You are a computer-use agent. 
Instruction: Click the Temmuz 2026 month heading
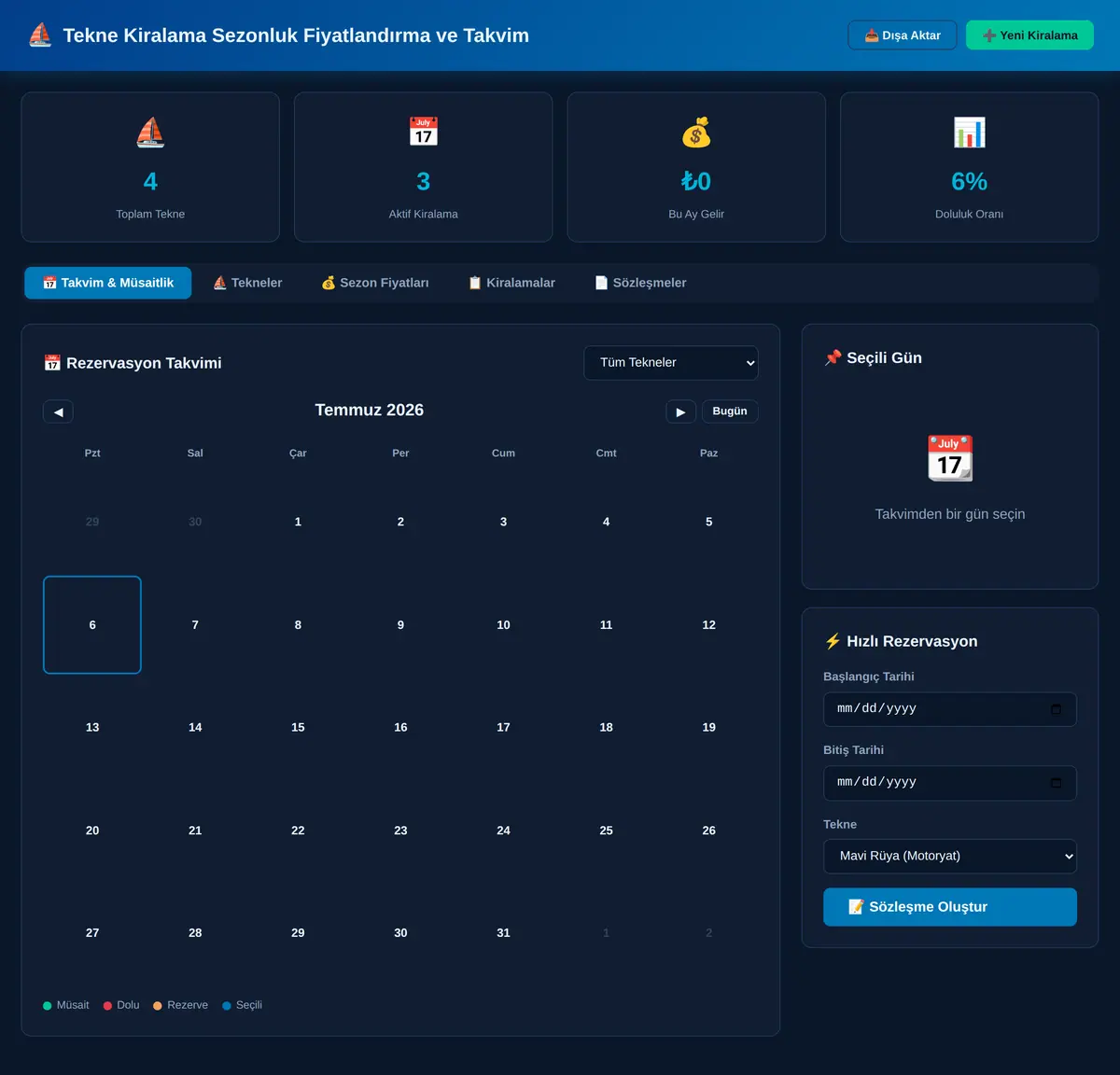[370, 411]
